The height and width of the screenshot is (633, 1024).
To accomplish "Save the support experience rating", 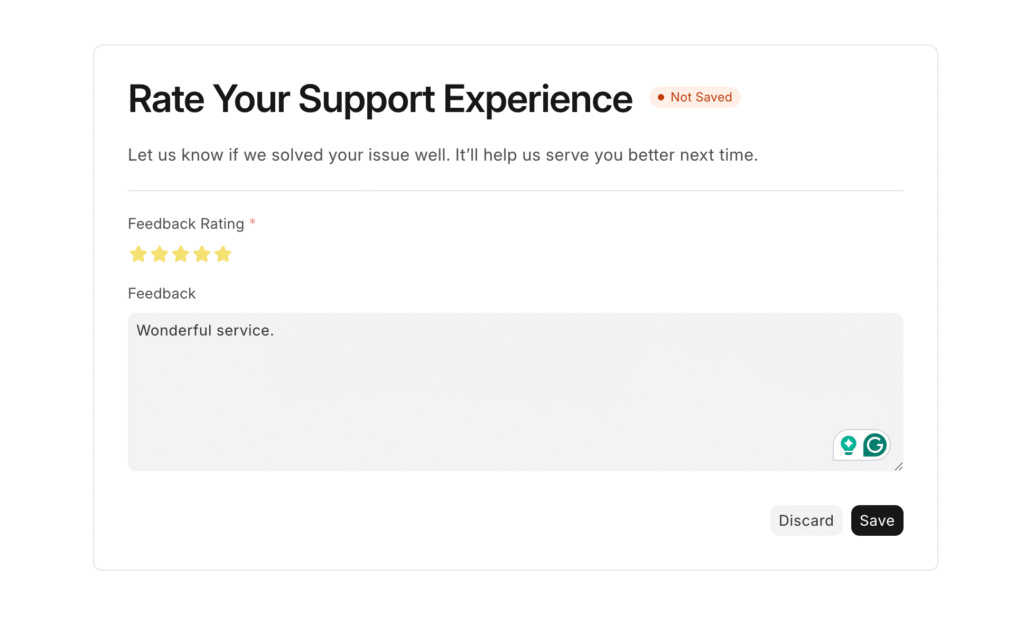I will coord(877,521).
